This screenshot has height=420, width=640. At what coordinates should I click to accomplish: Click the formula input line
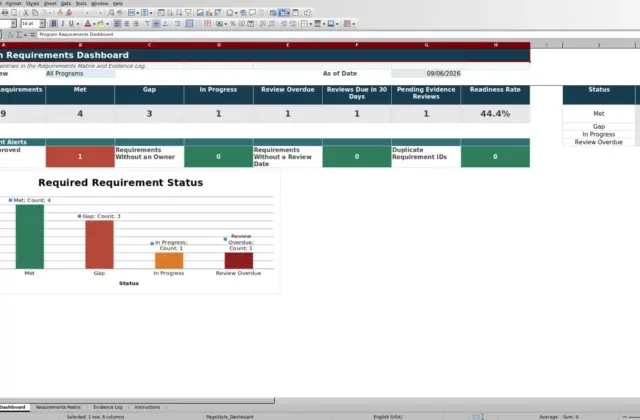coord(339,35)
